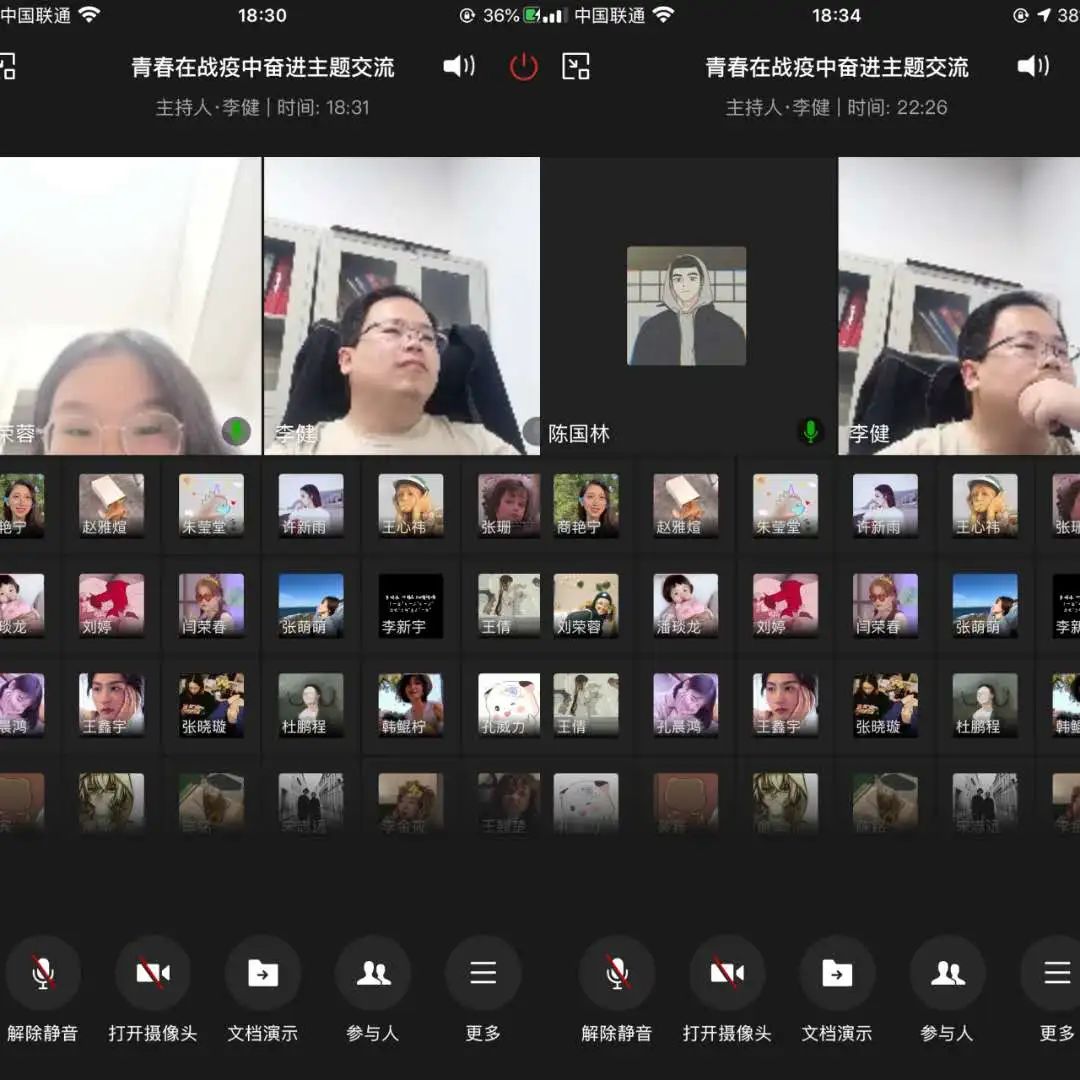Toggle 打开摄像头 camera in right screenshot
Screen dimensions: 1080x1080
727,973
